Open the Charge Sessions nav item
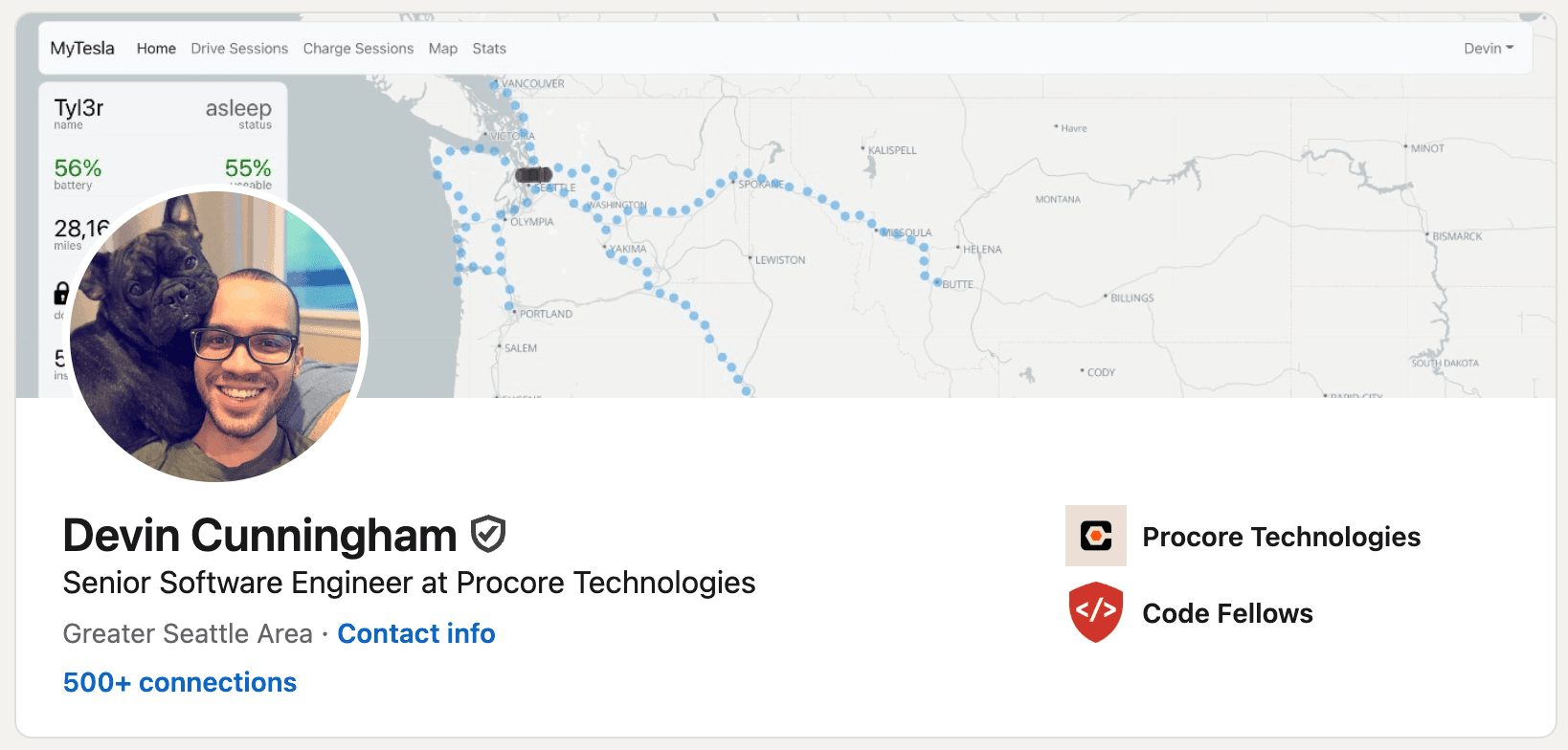 pyautogui.click(x=358, y=49)
